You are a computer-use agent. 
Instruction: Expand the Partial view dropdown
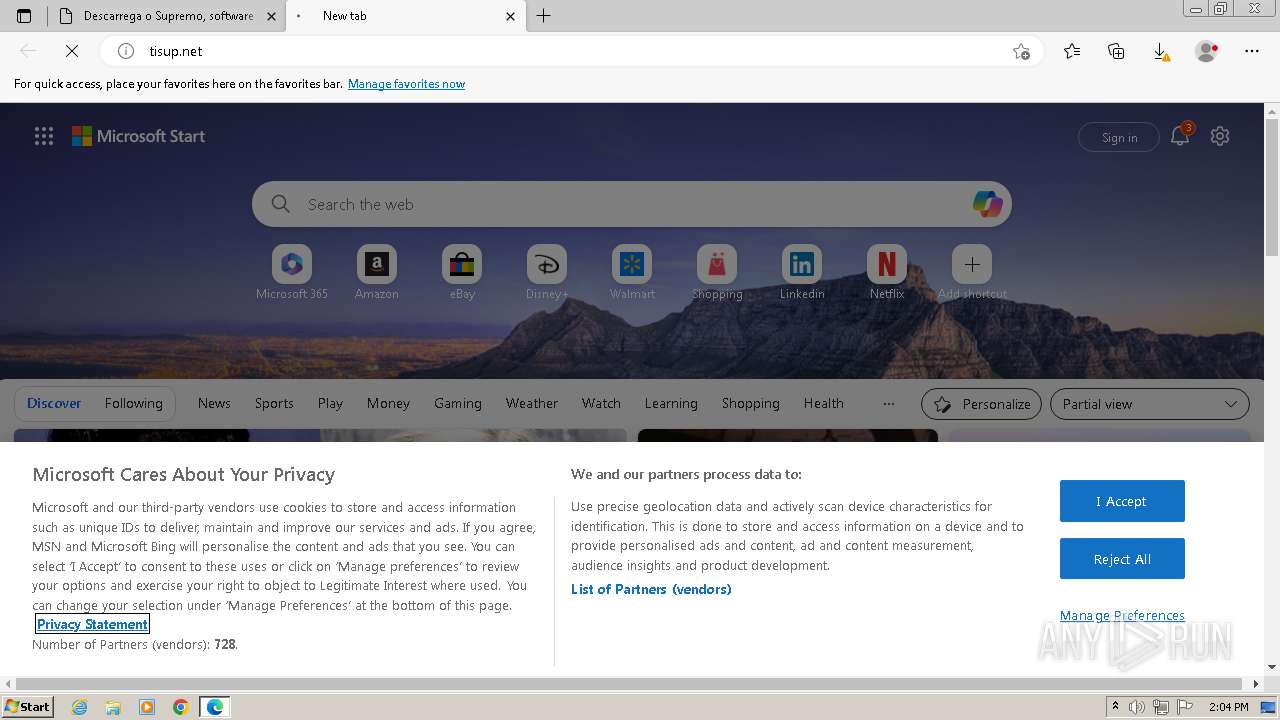pos(1150,404)
